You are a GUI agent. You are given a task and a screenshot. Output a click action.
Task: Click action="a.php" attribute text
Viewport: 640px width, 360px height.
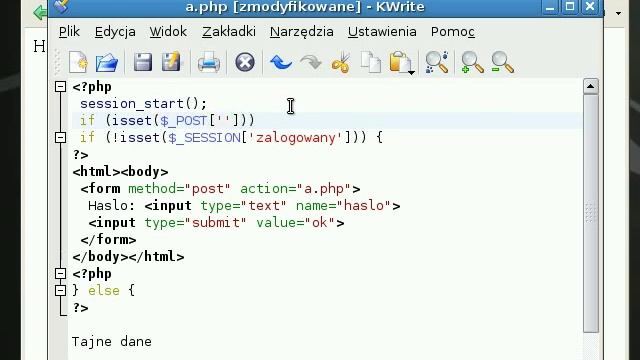point(296,189)
